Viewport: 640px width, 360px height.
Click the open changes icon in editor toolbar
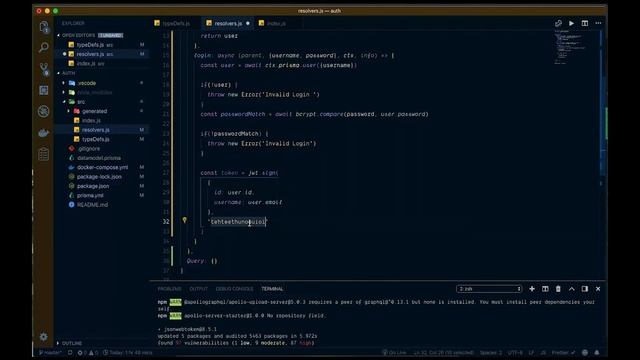pyautogui.click(x=558, y=23)
